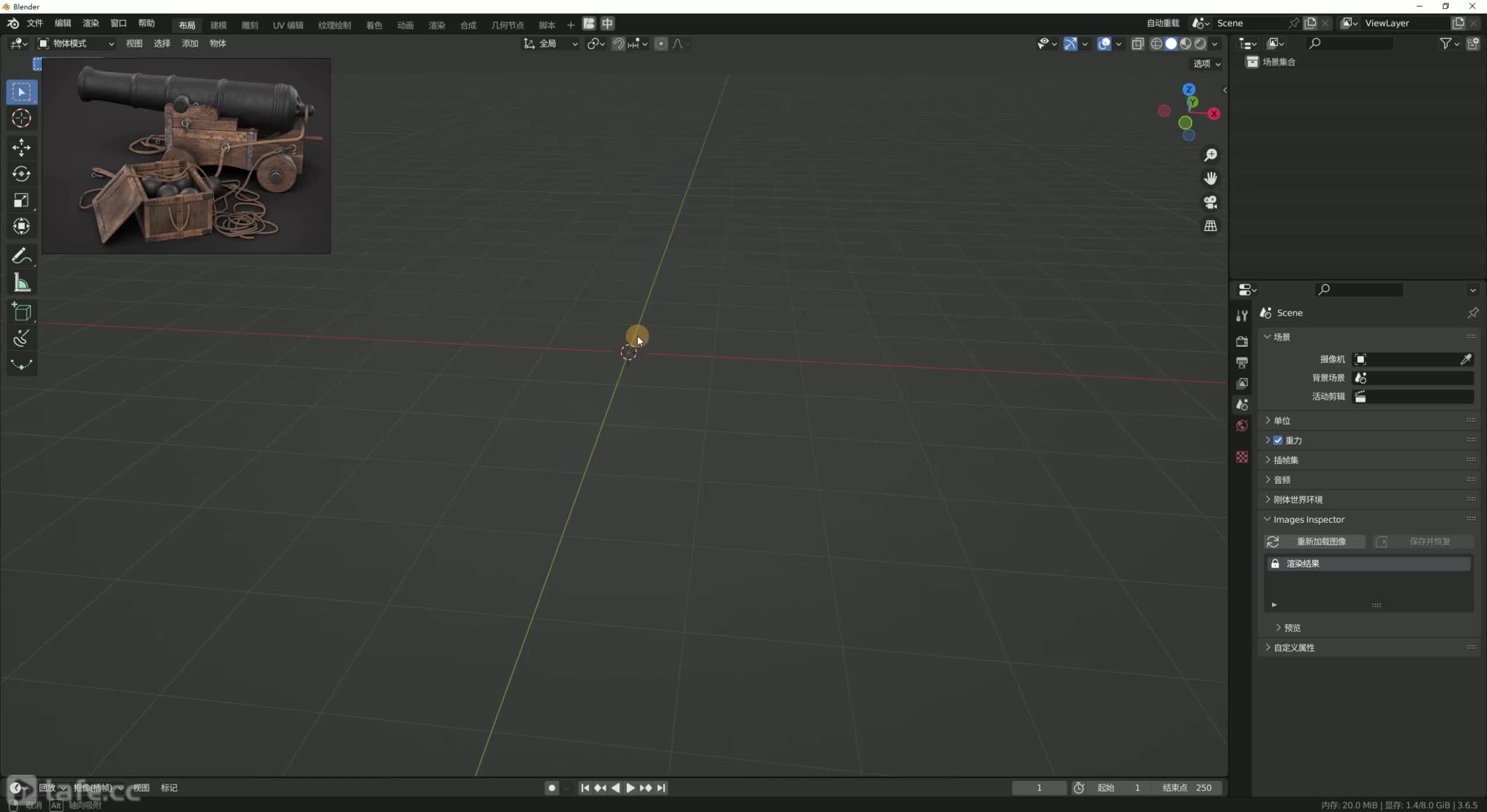Select the Add Cube tool
Image resolution: width=1487 pixels, height=812 pixels.
[x=21, y=312]
